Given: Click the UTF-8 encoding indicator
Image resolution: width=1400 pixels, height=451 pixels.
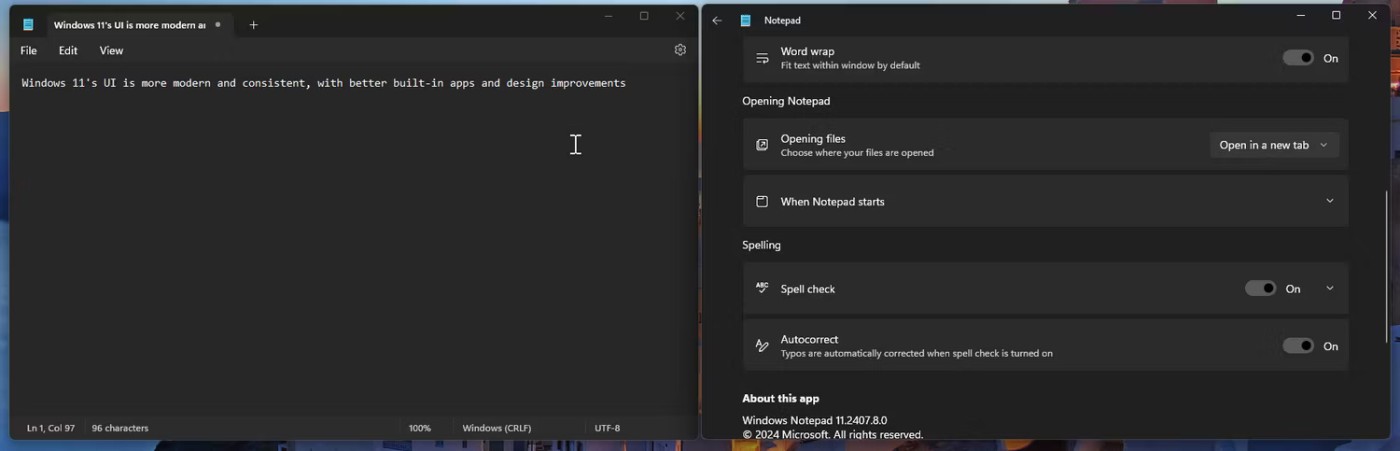Looking at the screenshot, I should pyautogui.click(x=607, y=428).
